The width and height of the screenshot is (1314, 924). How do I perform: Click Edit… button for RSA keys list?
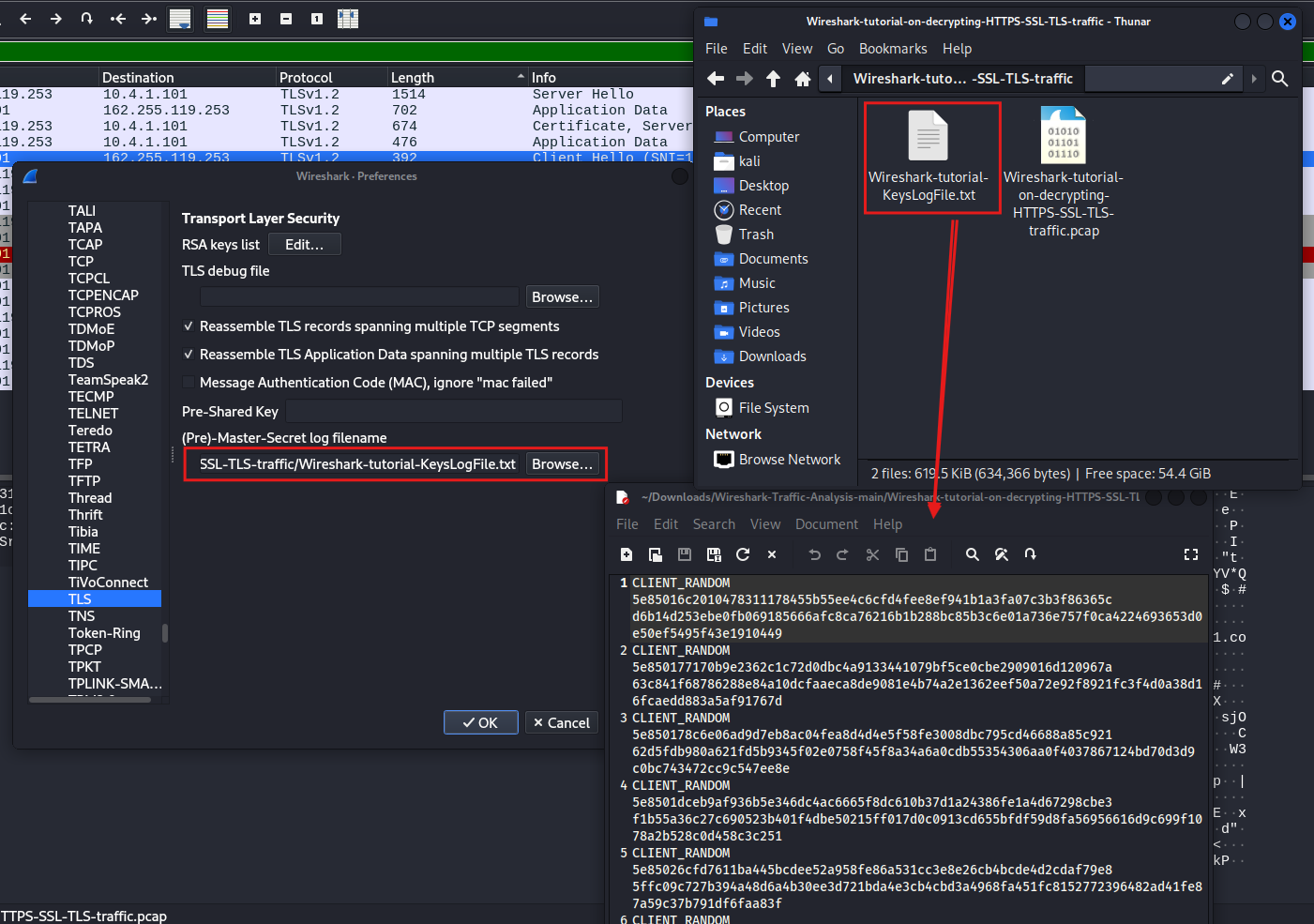[x=305, y=245]
